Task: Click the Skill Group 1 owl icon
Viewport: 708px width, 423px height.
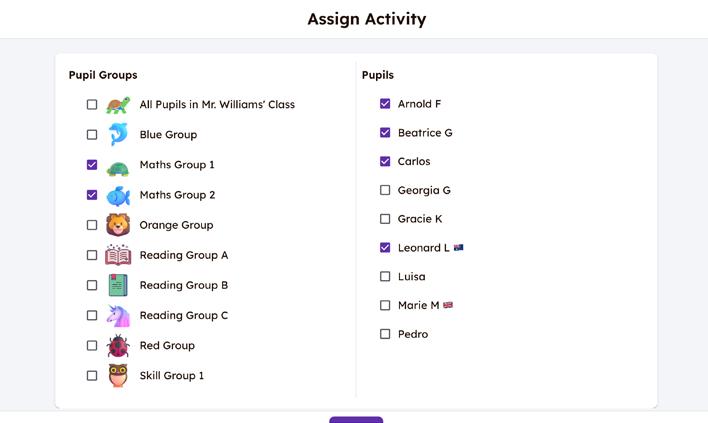Action: coord(118,376)
